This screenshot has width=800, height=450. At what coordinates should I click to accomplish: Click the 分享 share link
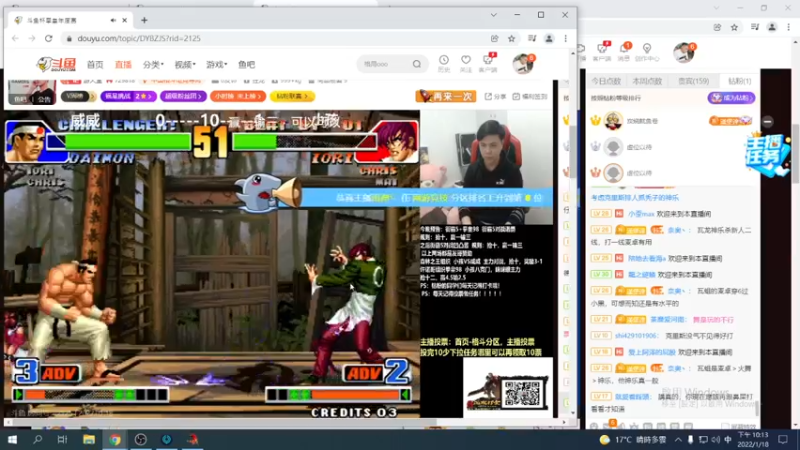(495, 96)
